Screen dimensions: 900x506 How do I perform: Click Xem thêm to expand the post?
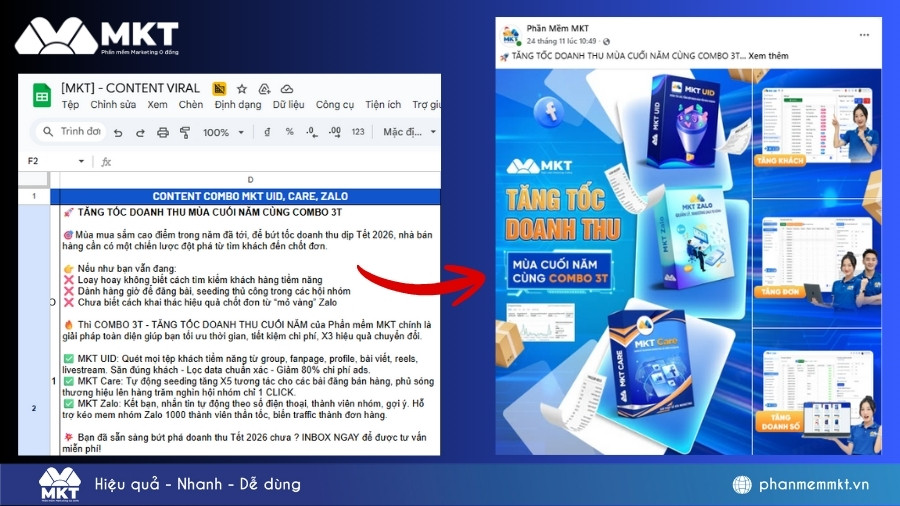coord(768,56)
